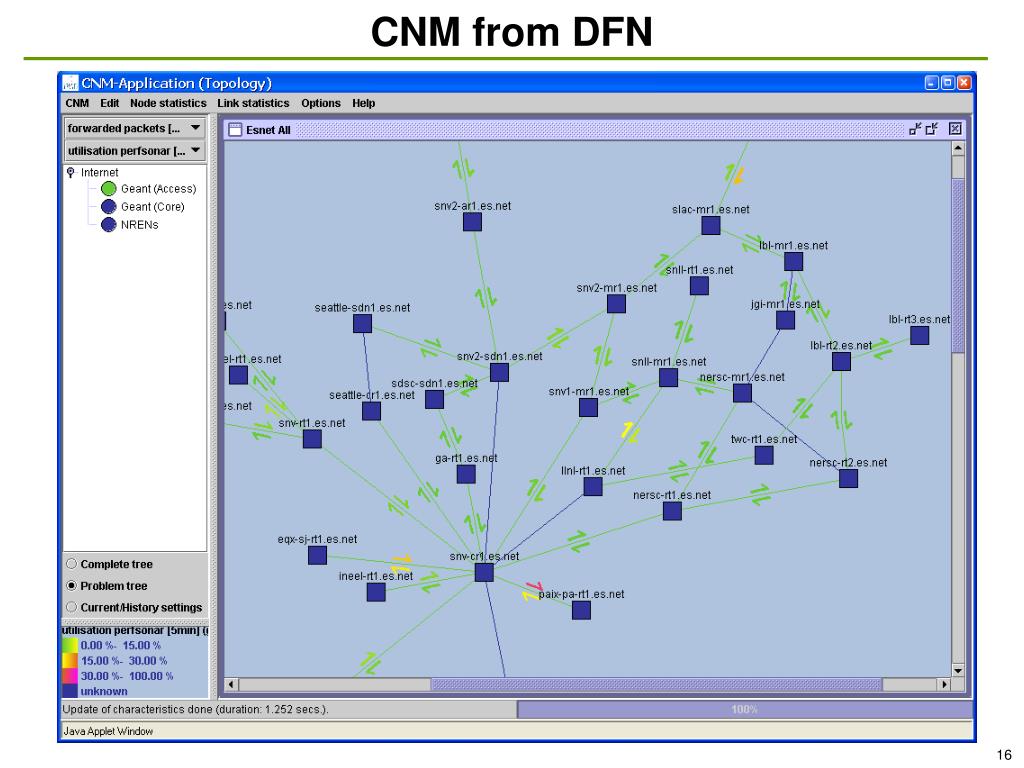This screenshot has width=1024, height=768.
Task: Click the slac-mr1.es.net node icon
Action: [711, 225]
